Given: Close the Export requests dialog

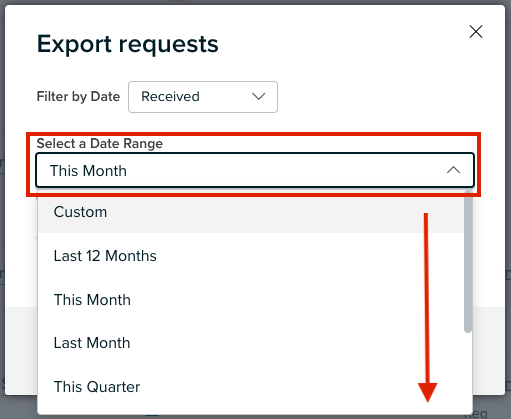Looking at the screenshot, I should click(x=476, y=32).
